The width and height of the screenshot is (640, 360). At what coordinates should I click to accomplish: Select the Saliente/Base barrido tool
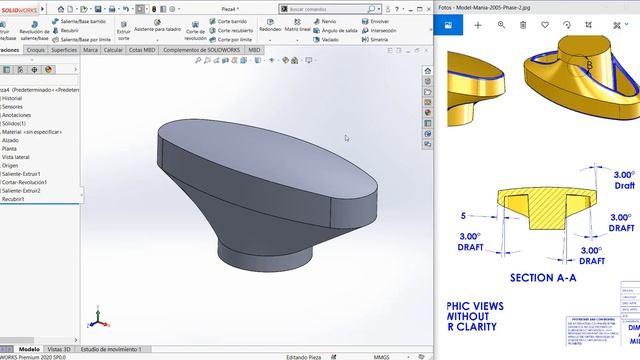(x=79, y=21)
